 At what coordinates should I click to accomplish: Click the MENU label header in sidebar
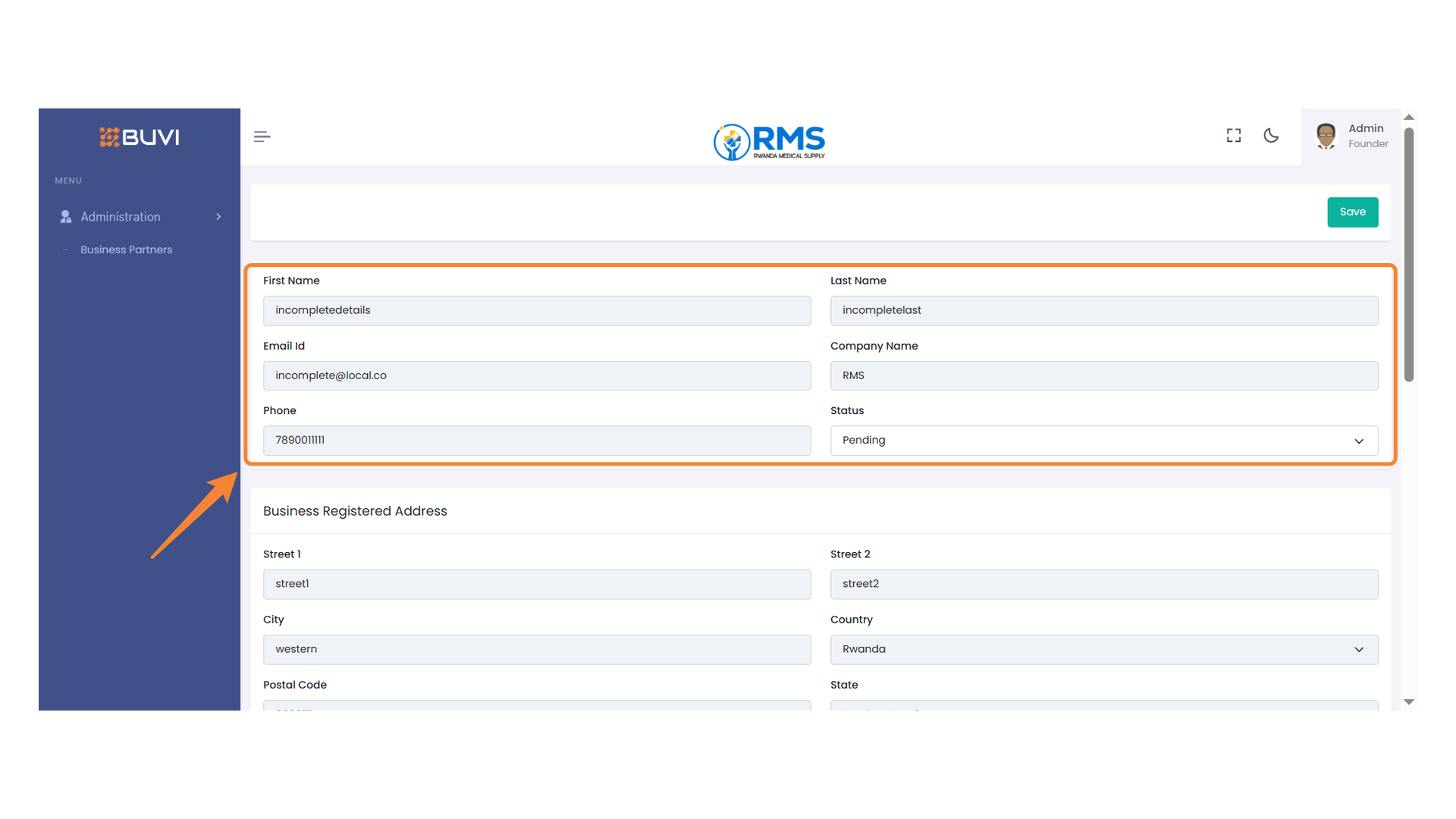67,180
